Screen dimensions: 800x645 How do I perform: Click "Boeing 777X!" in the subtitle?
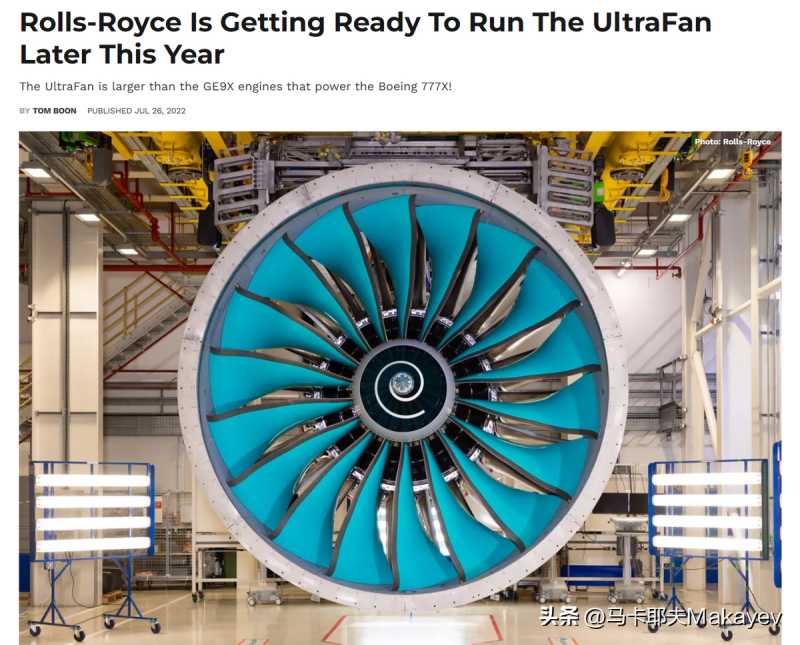[415, 86]
